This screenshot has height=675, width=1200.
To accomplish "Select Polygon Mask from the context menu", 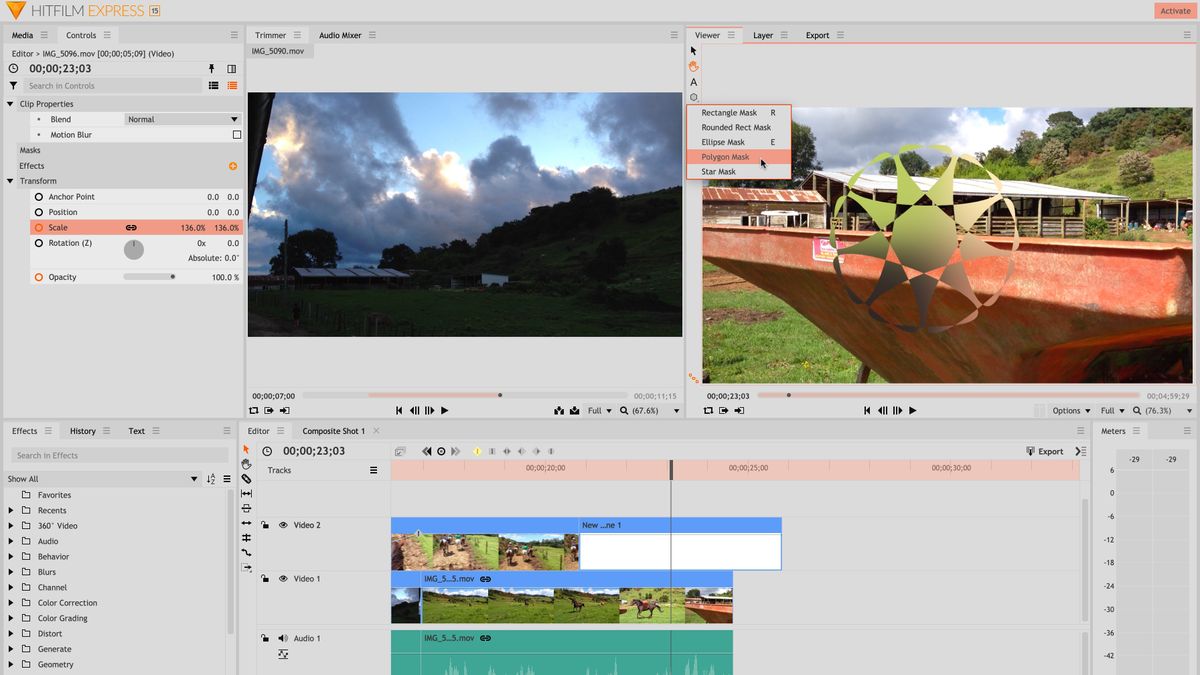I will coord(726,156).
